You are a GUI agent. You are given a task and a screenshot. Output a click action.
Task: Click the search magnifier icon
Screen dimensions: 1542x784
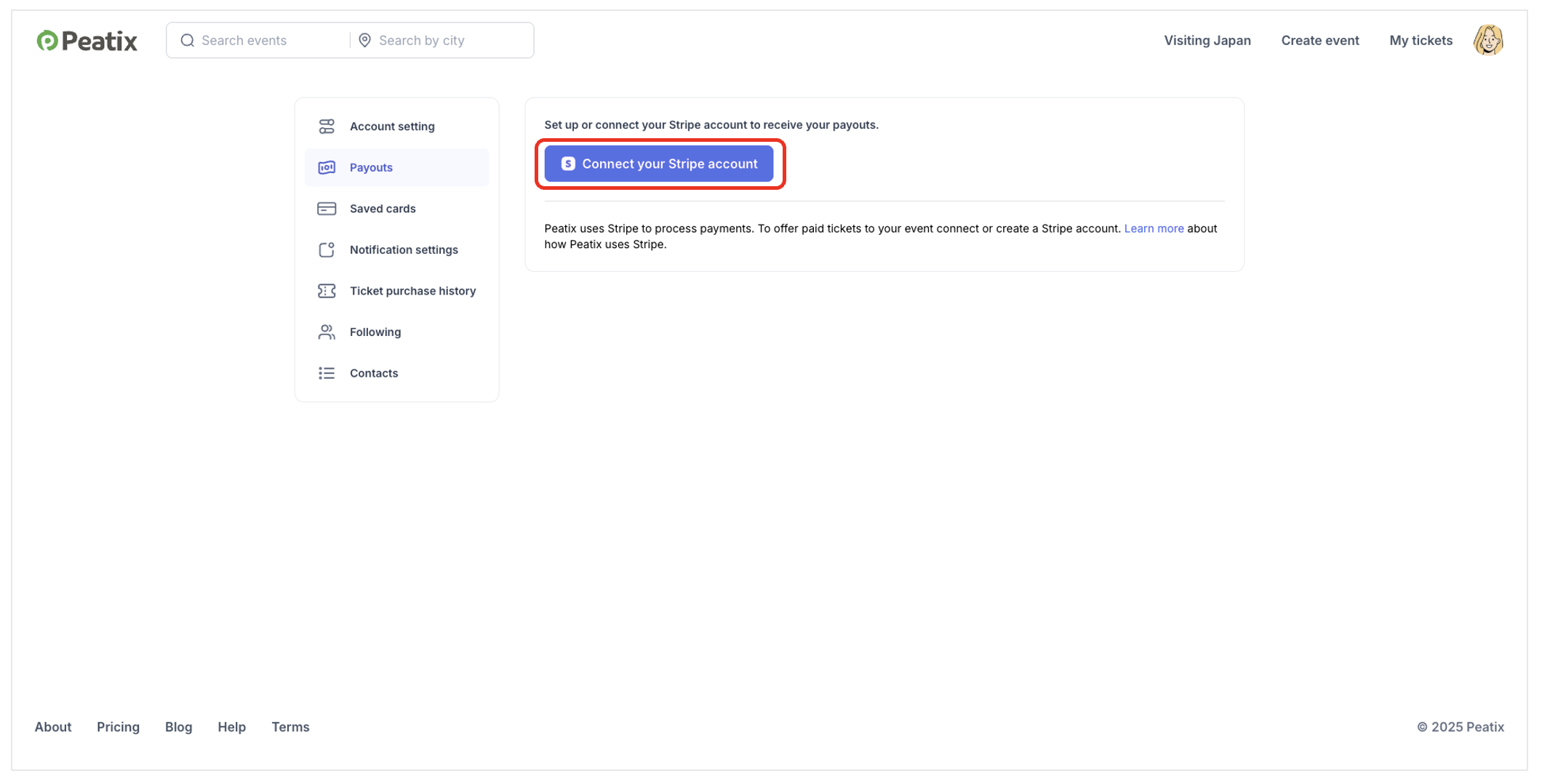pos(188,41)
